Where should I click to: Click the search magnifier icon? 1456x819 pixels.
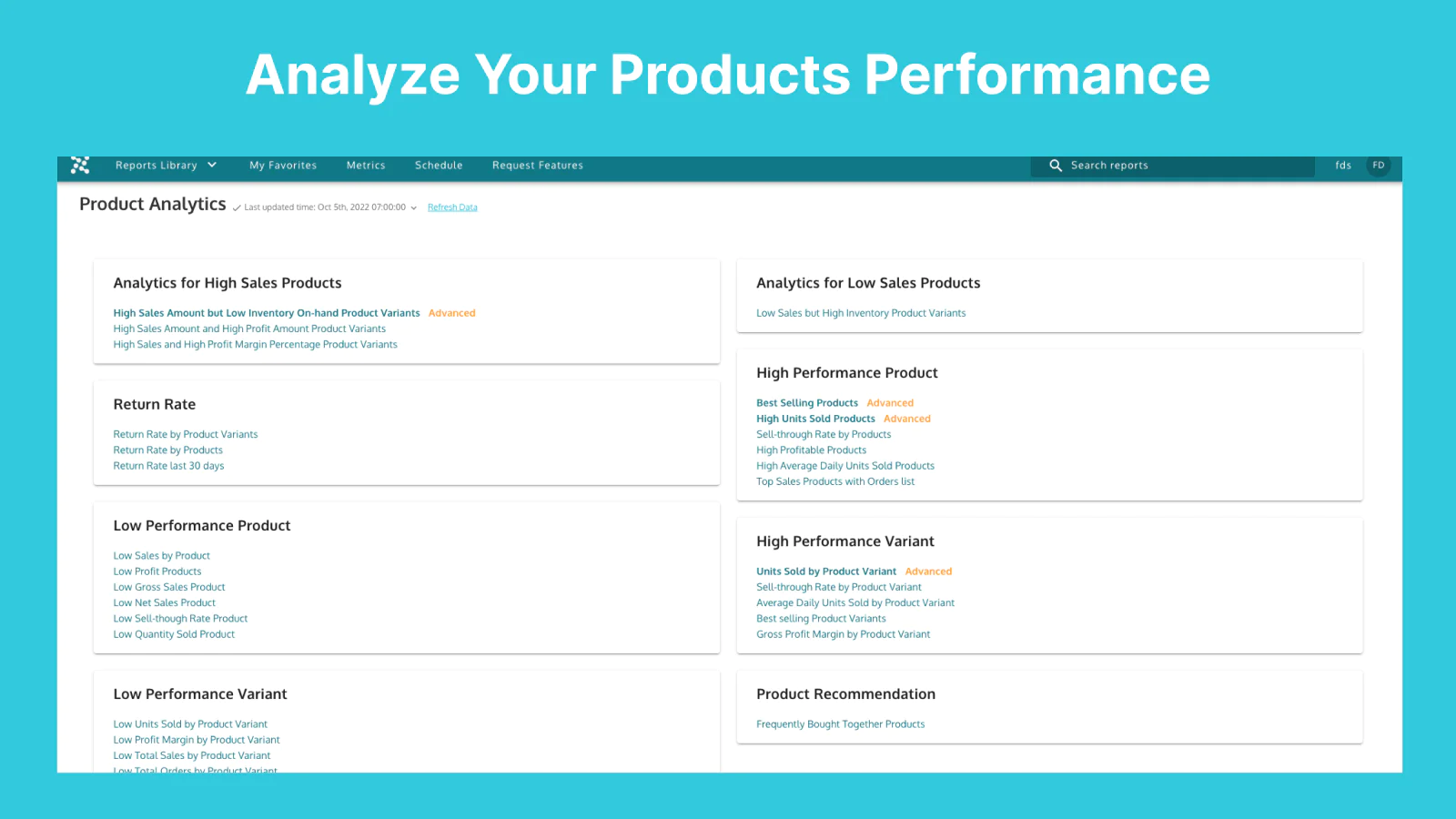[x=1056, y=166]
